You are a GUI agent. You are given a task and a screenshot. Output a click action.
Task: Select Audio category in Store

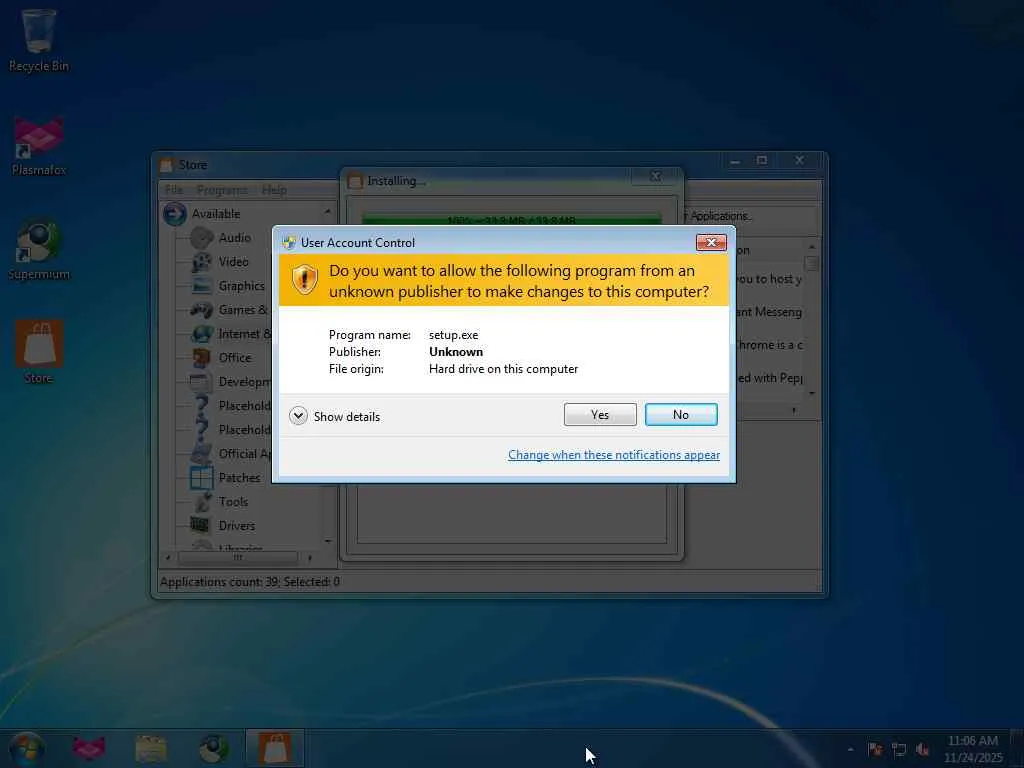(x=234, y=238)
